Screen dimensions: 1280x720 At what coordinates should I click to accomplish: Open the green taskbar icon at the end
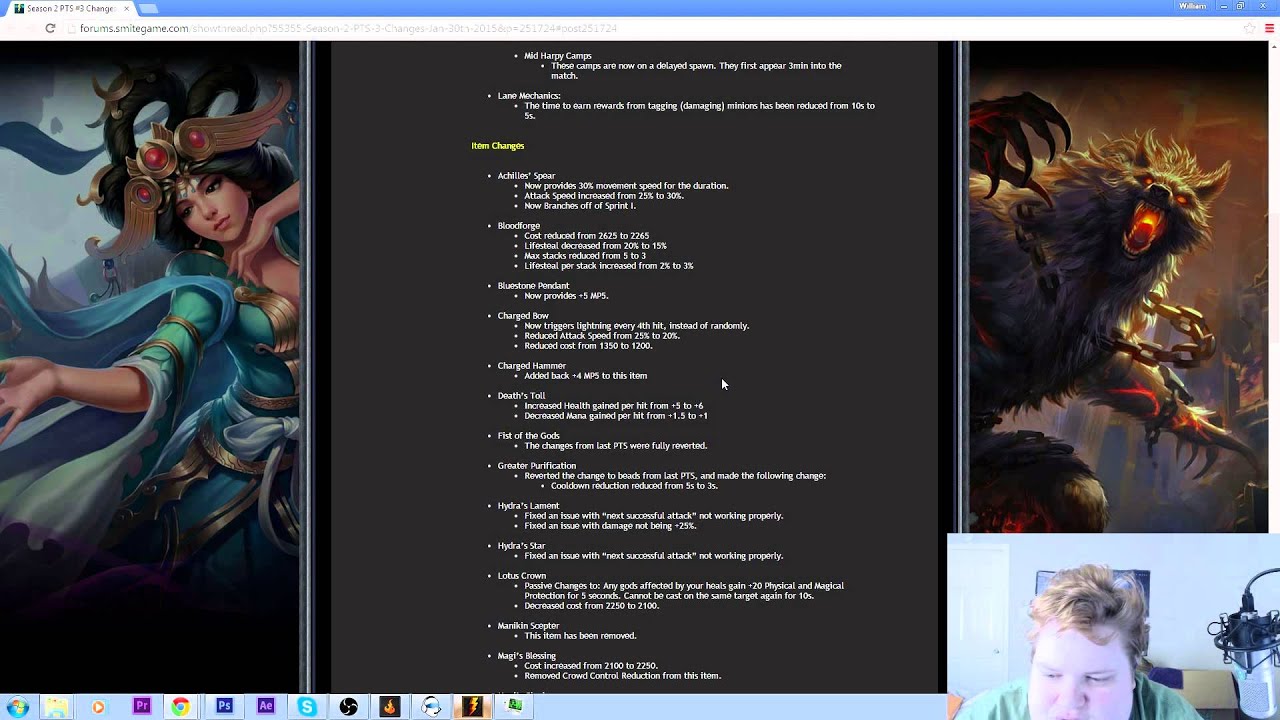coord(514,707)
